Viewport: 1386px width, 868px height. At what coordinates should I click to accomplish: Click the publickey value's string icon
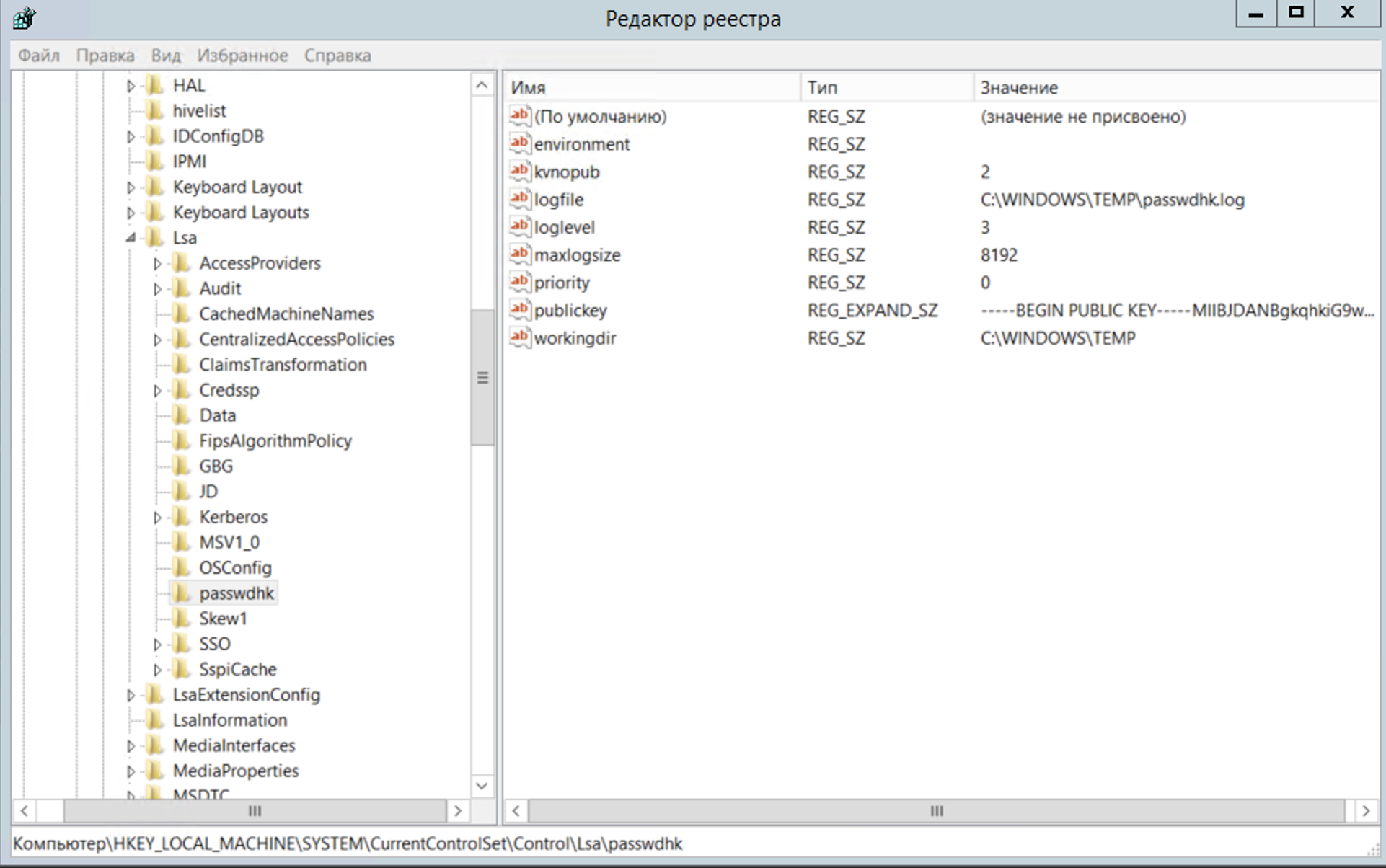[519, 310]
